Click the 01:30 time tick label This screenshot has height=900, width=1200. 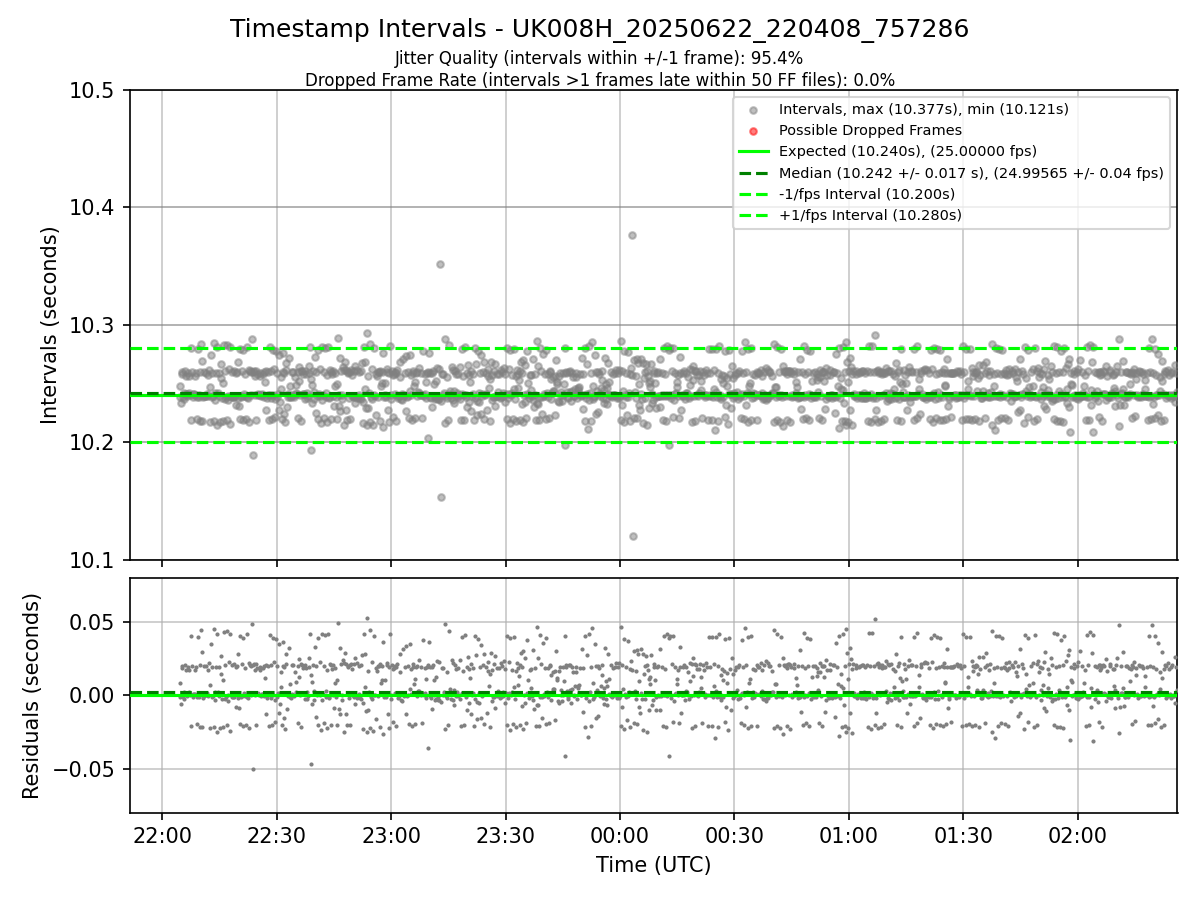pos(963,834)
